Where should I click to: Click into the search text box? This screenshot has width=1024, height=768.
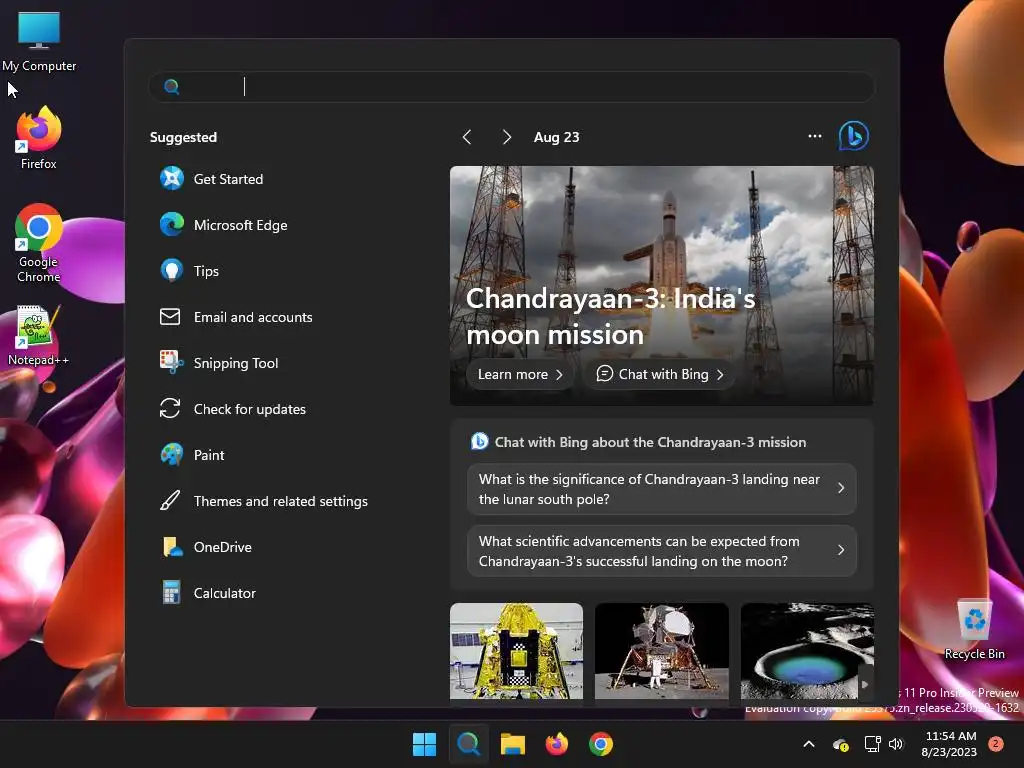511,86
